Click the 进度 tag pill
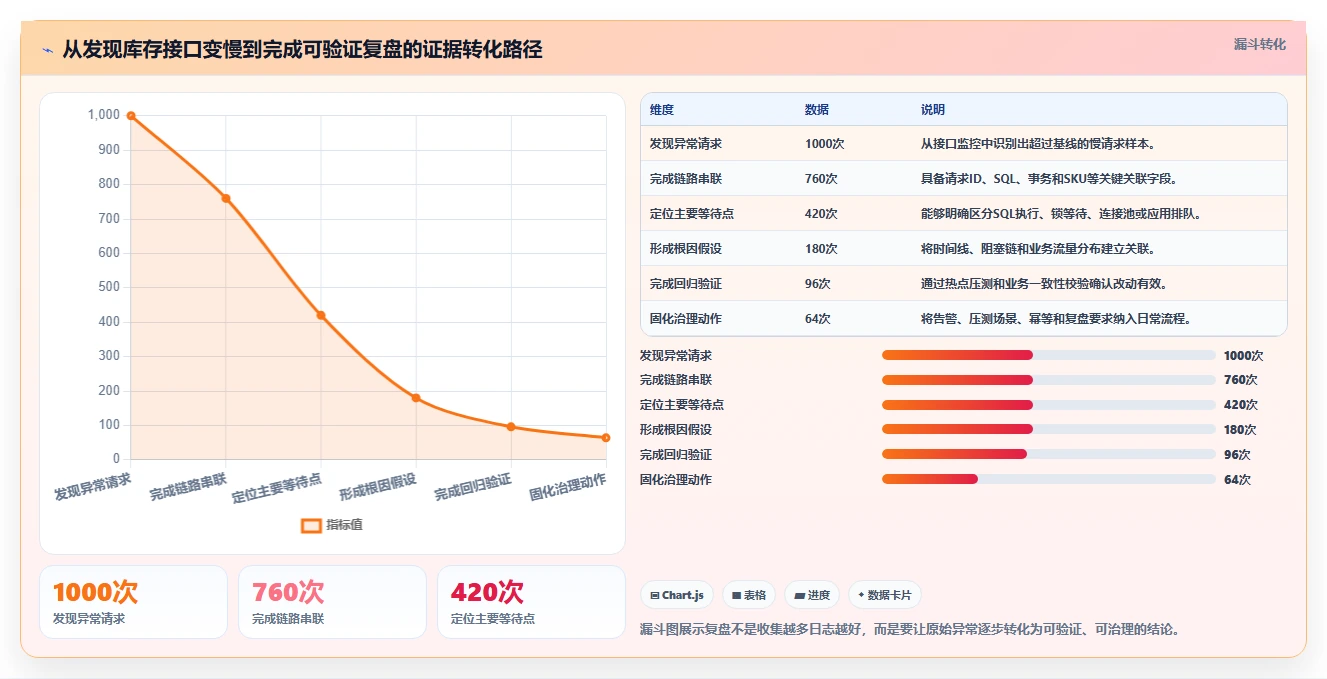Screen dimensions: 1327x679 point(812,595)
